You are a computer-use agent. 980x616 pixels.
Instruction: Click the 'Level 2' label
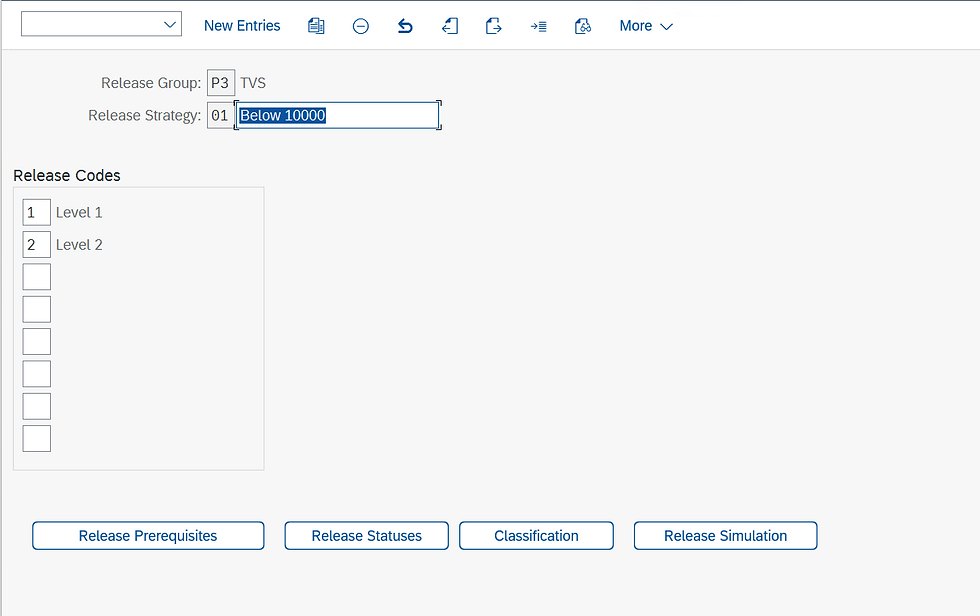79,245
